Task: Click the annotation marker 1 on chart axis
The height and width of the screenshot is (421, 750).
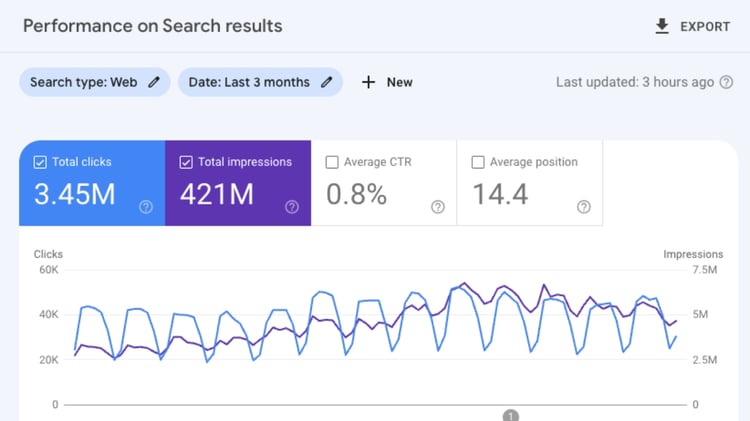Action: click(x=510, y=415)
